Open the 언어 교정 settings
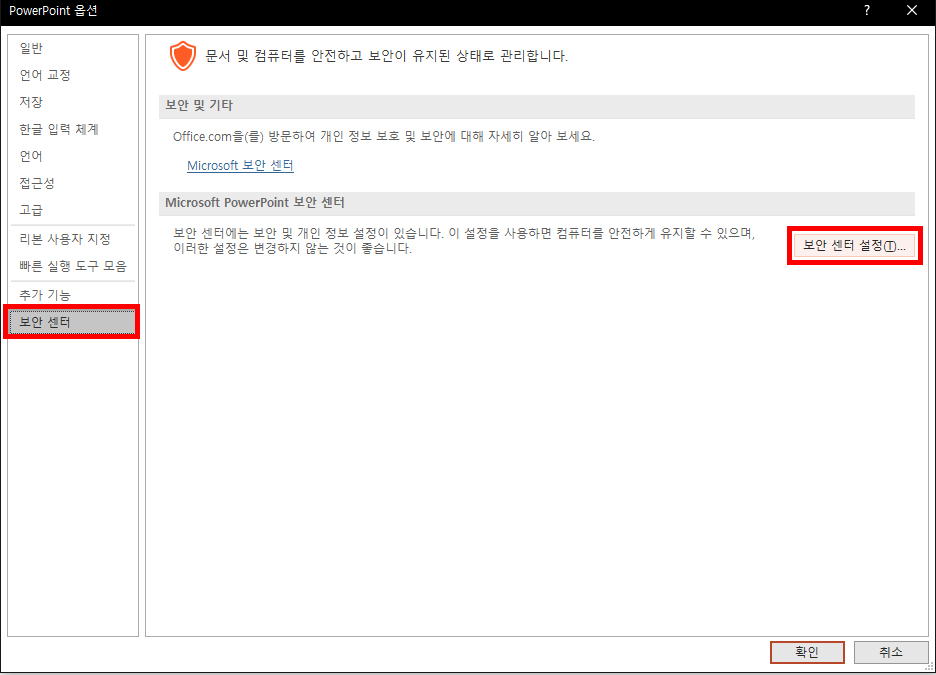Viewport: 936px width, 675px height. [45, 75]
